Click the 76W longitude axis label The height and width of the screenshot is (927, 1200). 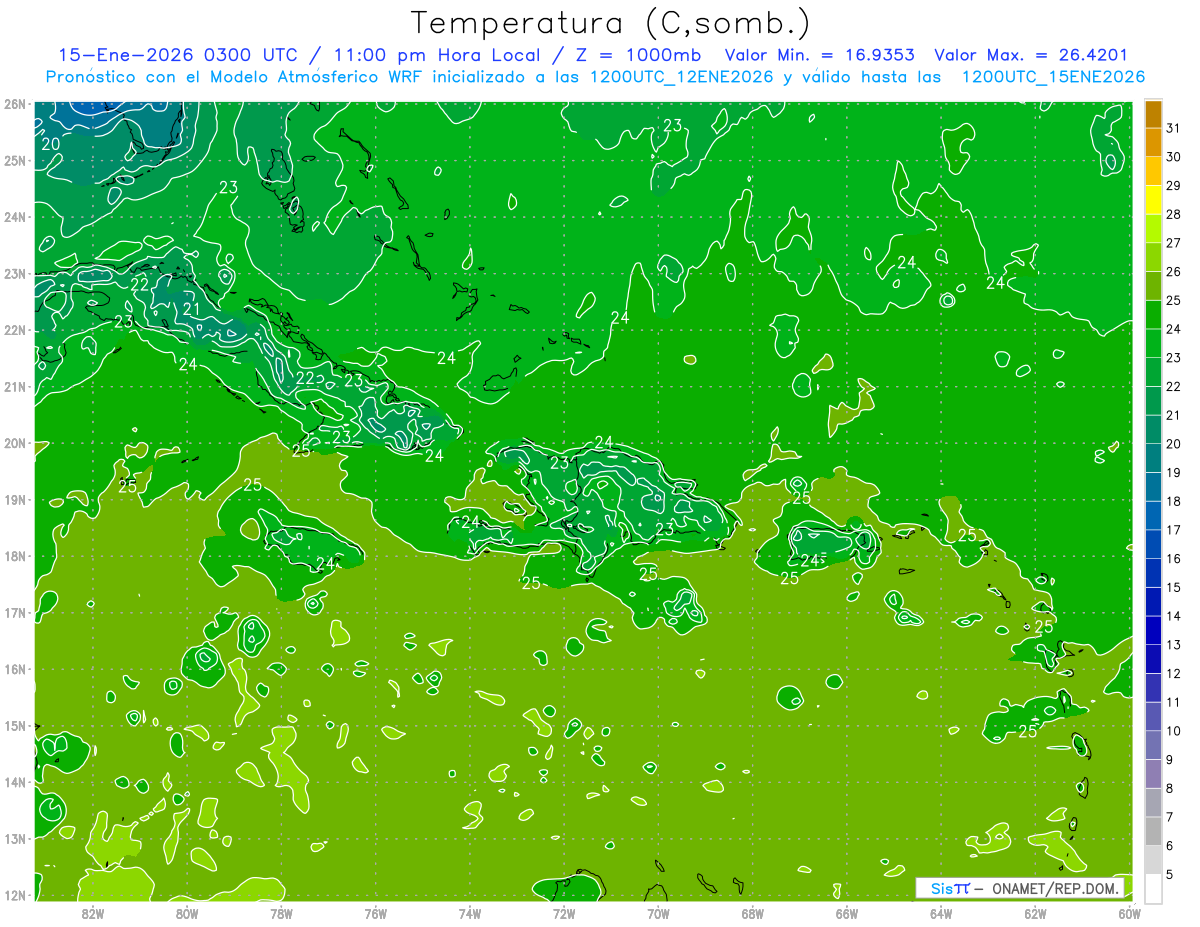[375, 913]
